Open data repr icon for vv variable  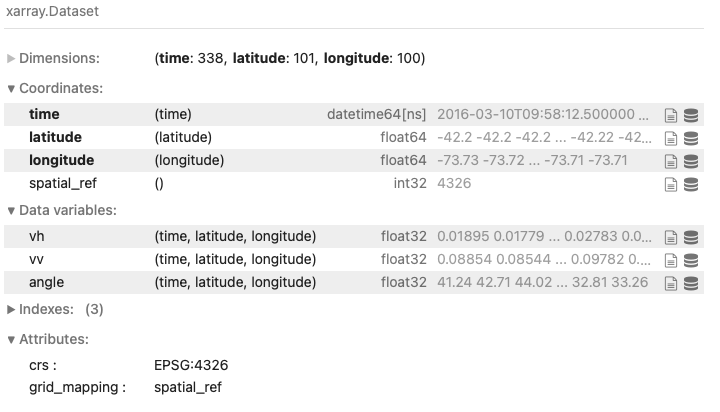[691, 260]
